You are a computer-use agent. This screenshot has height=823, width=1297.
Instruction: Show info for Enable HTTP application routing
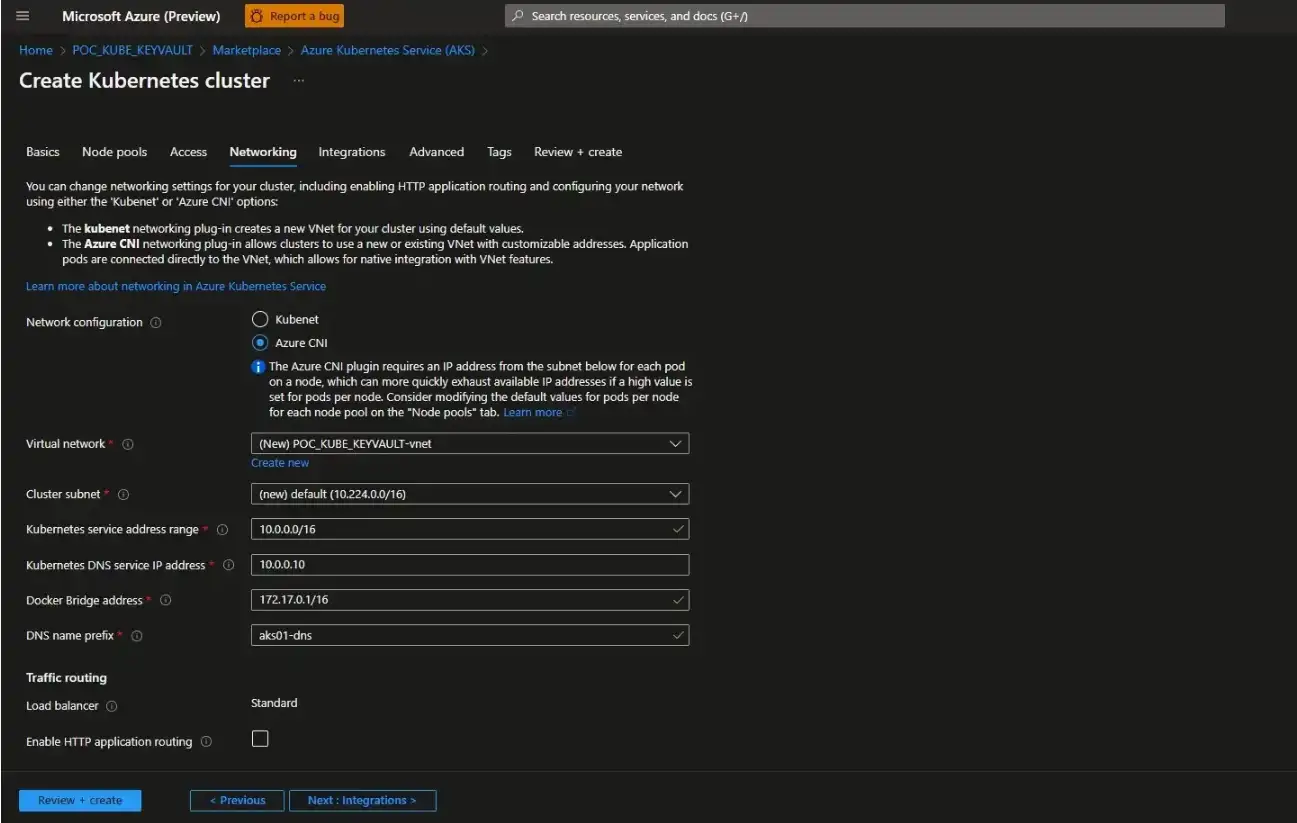click(x=206, y=742)
